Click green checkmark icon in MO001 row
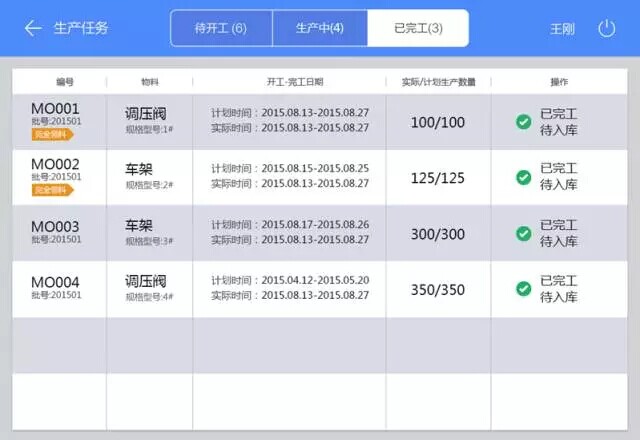 [523, 122]
